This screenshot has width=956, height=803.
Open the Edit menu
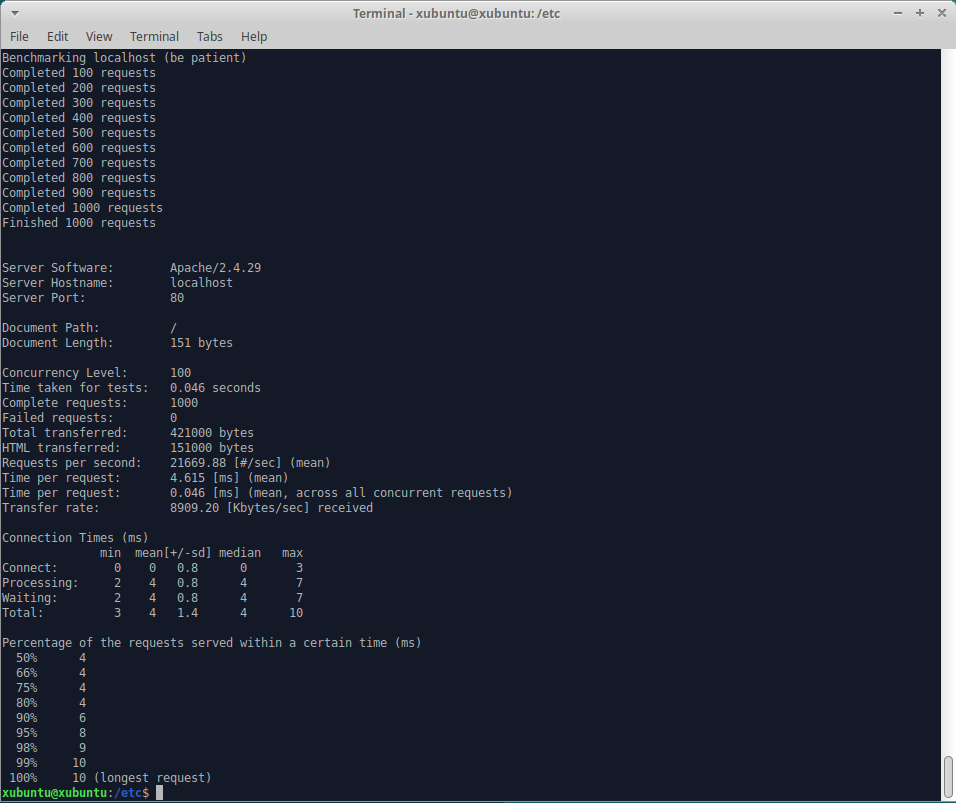(x=58, y=37)
